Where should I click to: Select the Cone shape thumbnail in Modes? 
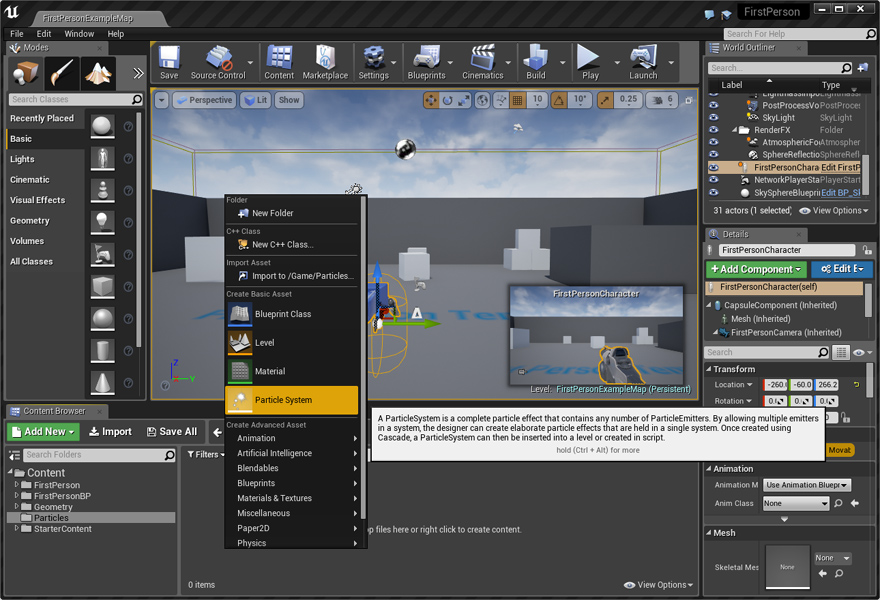click(x=102, y=383)
